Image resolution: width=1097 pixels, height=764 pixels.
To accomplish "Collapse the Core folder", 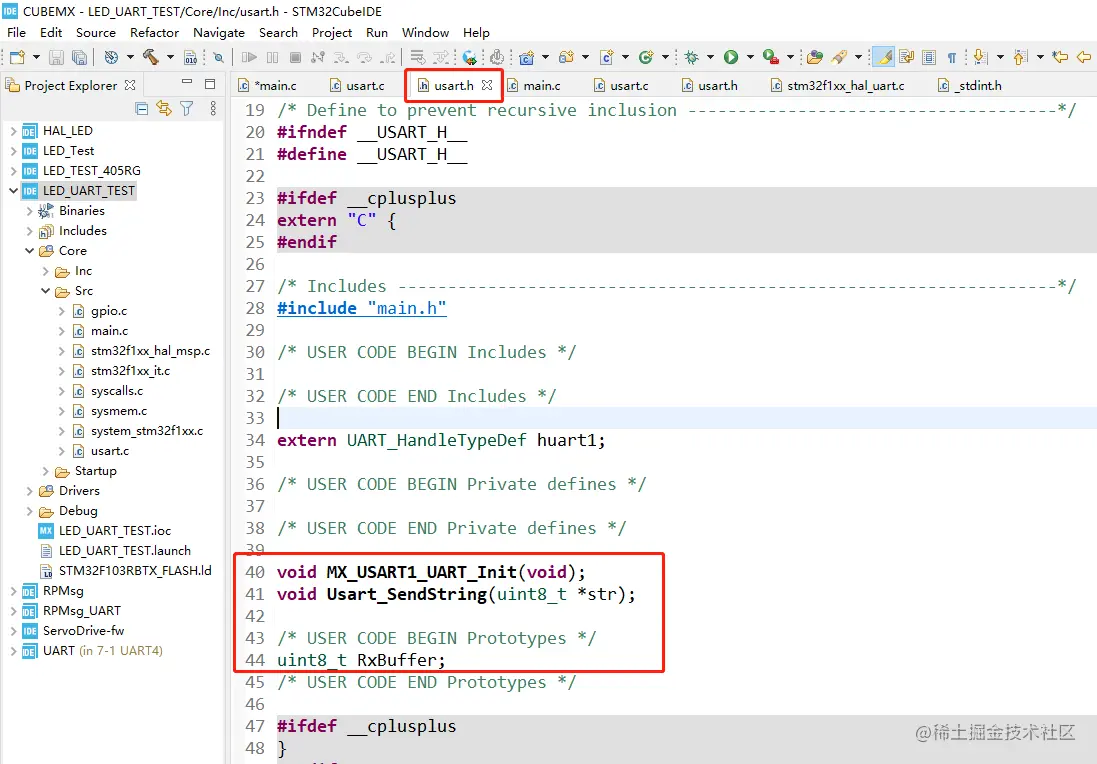I will click(29, 250).
